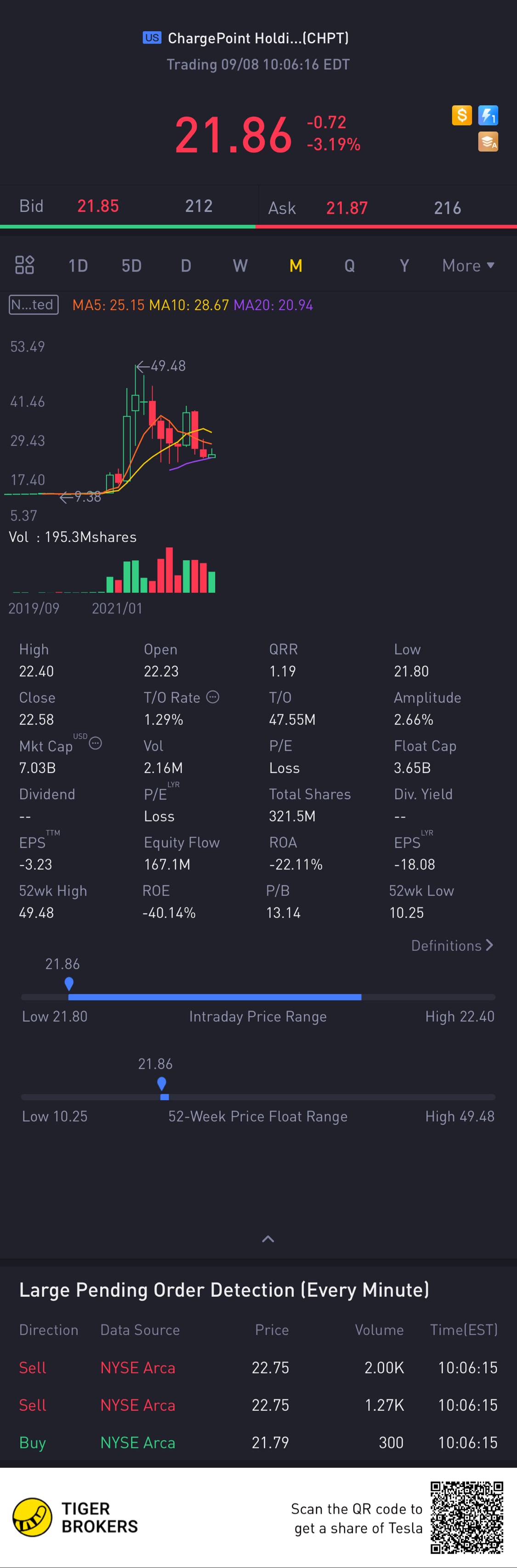The width and height of the screenshot is (517, 1568).
Task: Select the Q quarterly chart tab
Action: pos(350,265)
